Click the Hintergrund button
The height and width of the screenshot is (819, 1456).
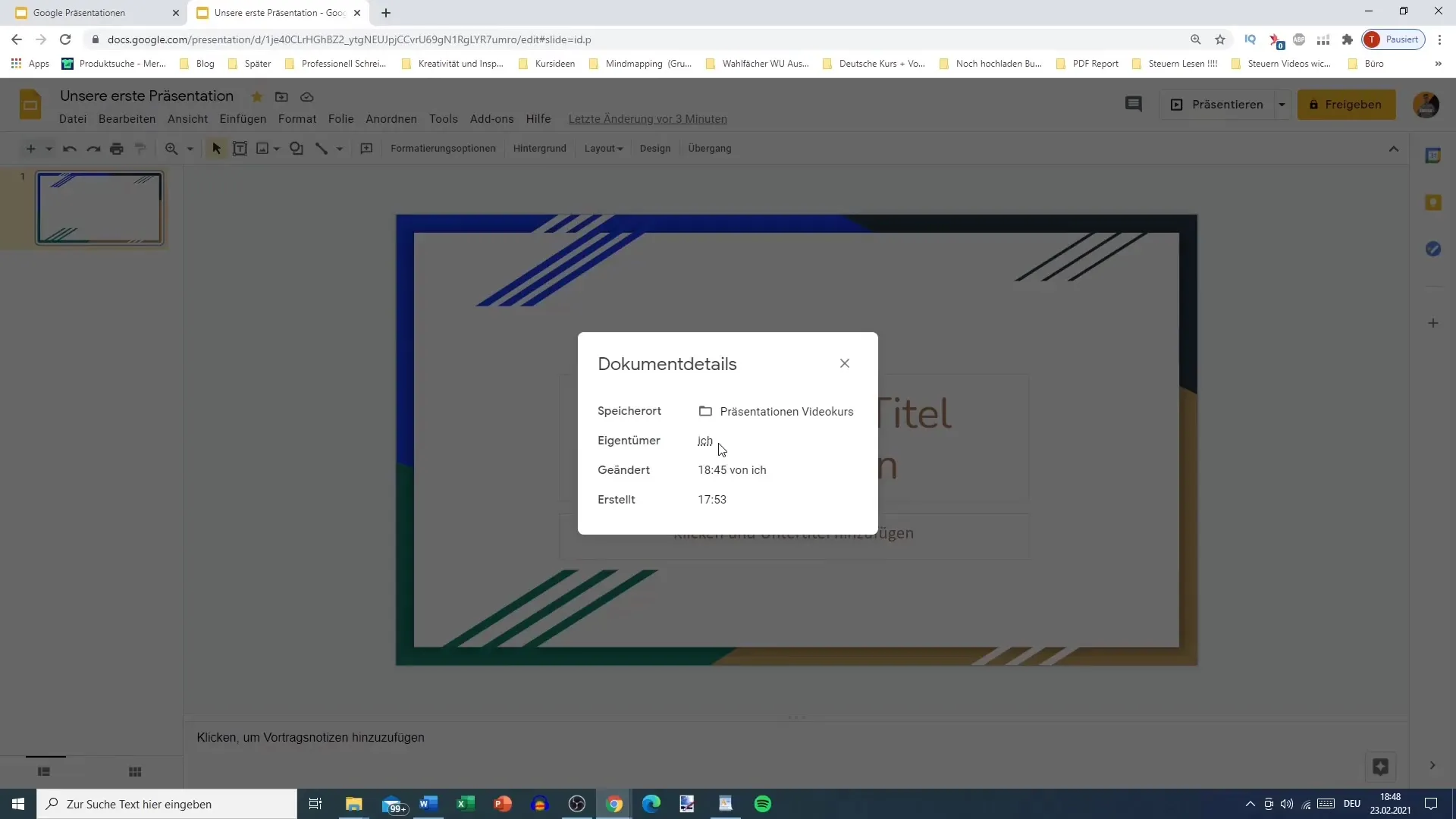pos(539,149)
